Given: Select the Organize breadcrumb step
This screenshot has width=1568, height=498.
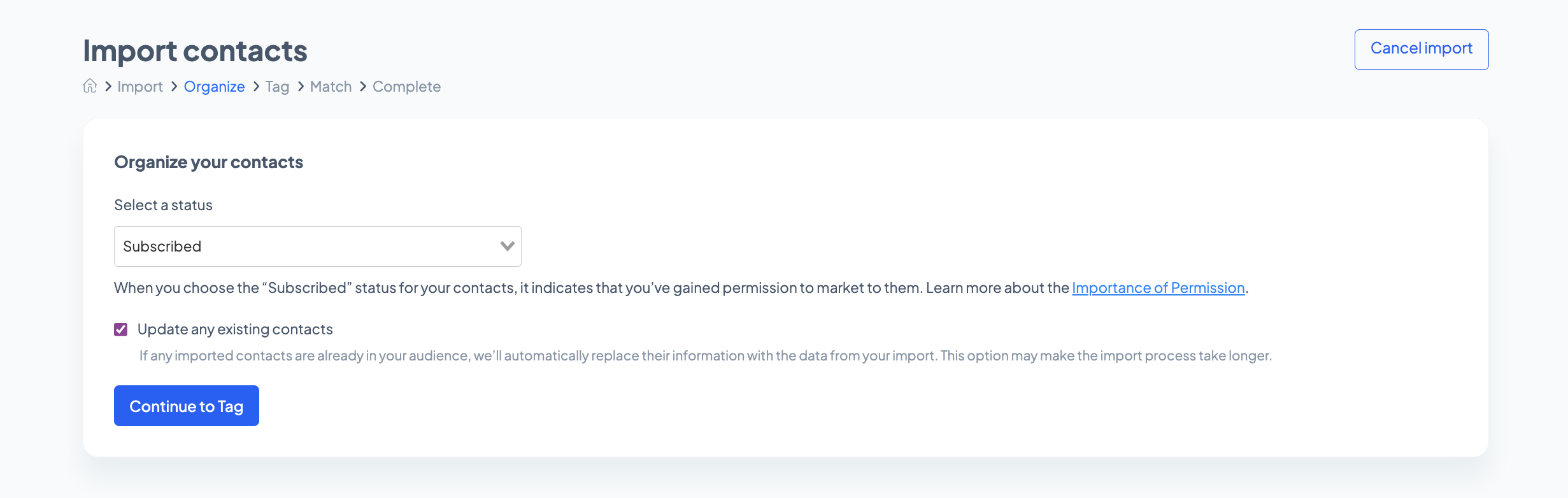Looking at the screenshot, I should click(x=214, y=87).
